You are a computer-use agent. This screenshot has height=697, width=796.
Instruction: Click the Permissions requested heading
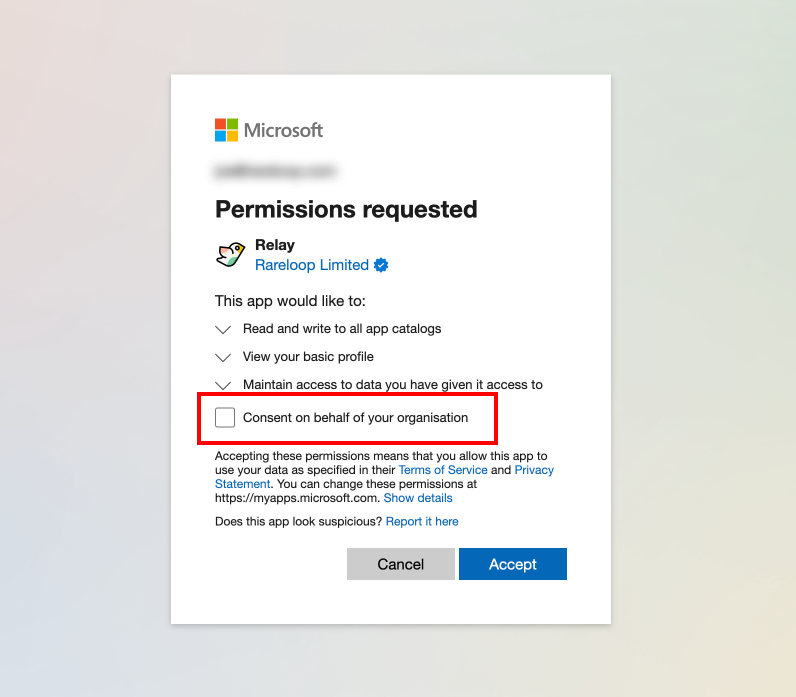pyautogui.click(x=346, y=209)
